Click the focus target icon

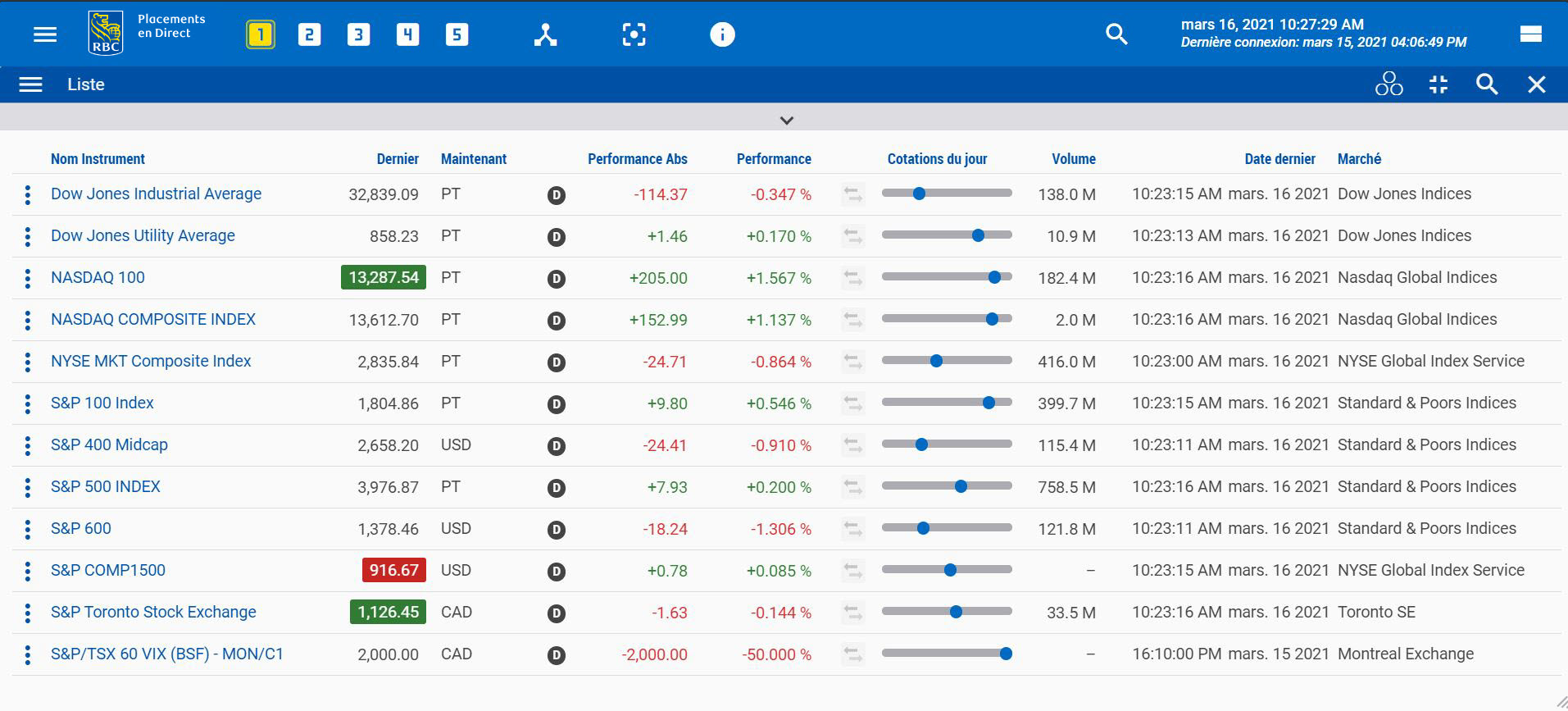point(634,34)
